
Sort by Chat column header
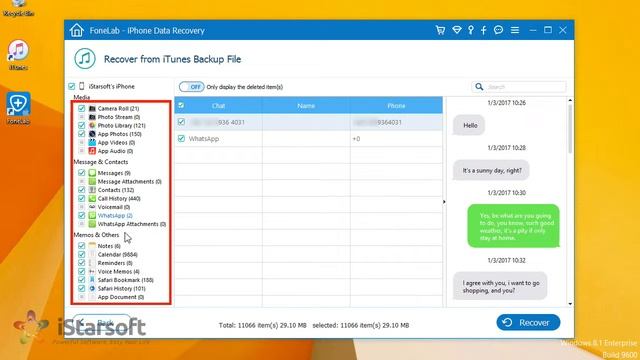(218, 105)
